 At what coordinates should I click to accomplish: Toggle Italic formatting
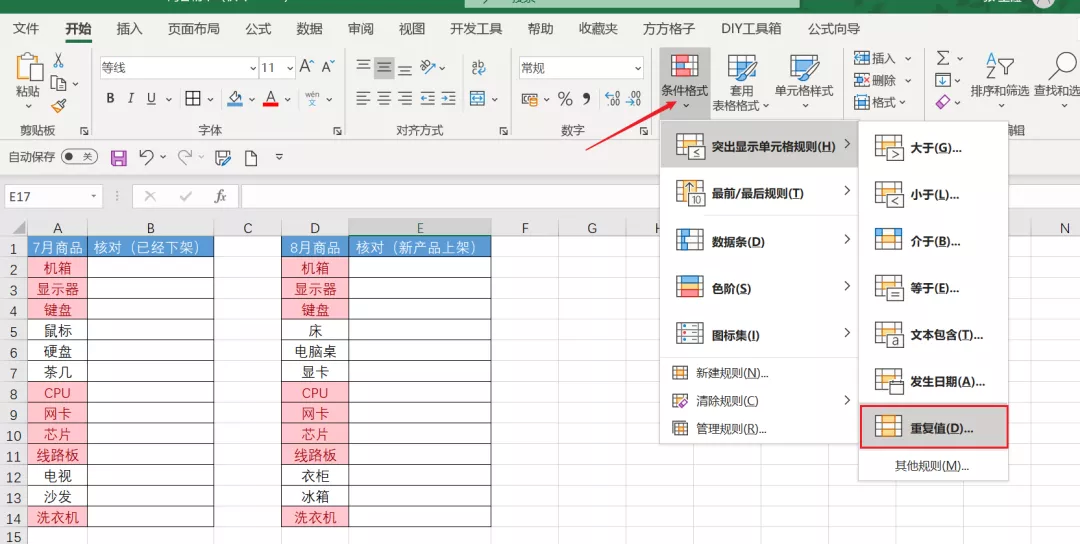point(130,99)
